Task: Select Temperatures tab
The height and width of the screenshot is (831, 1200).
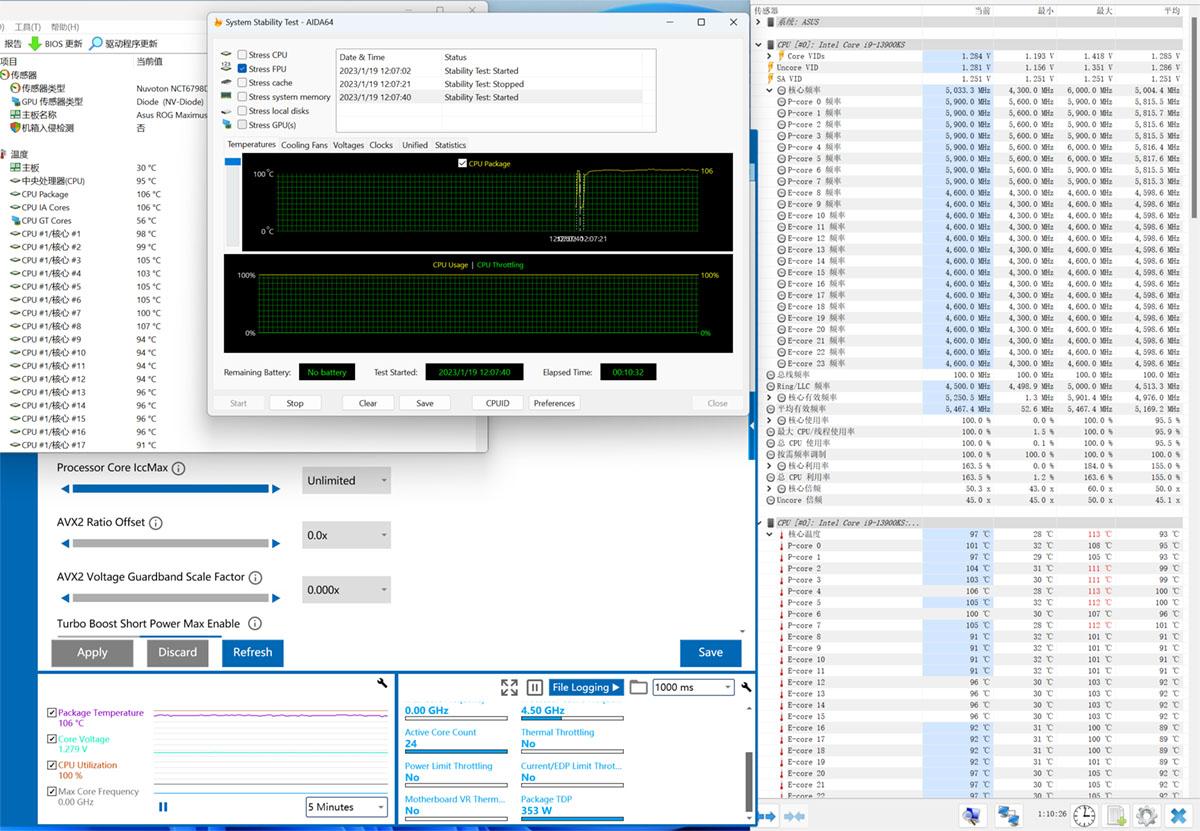Action: 251,144
